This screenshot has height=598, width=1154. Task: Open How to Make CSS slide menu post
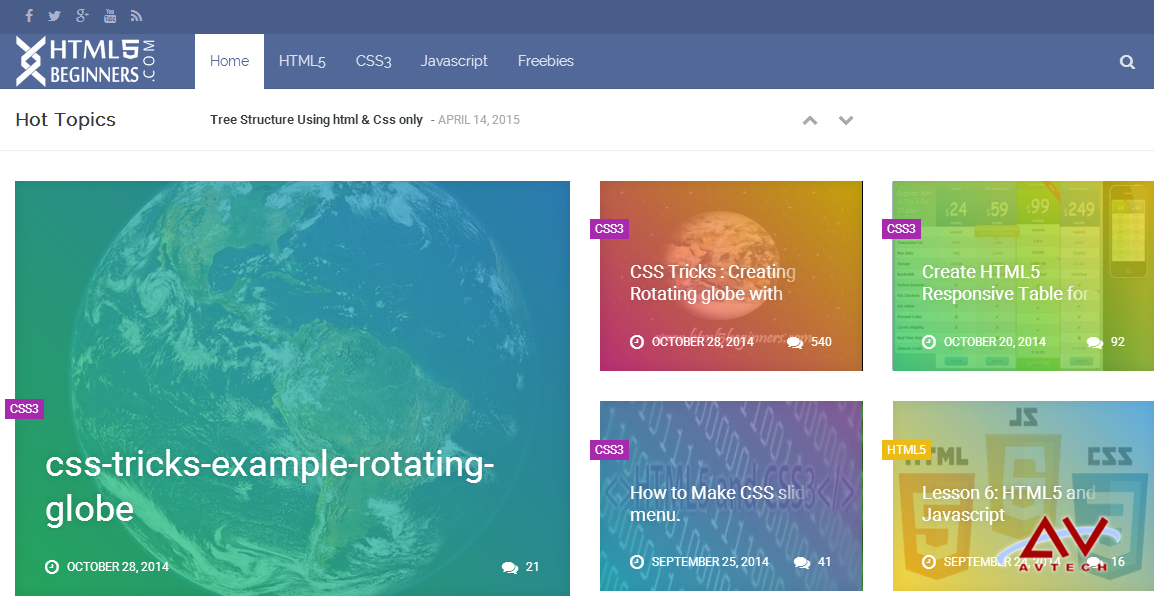coord(718,503)
